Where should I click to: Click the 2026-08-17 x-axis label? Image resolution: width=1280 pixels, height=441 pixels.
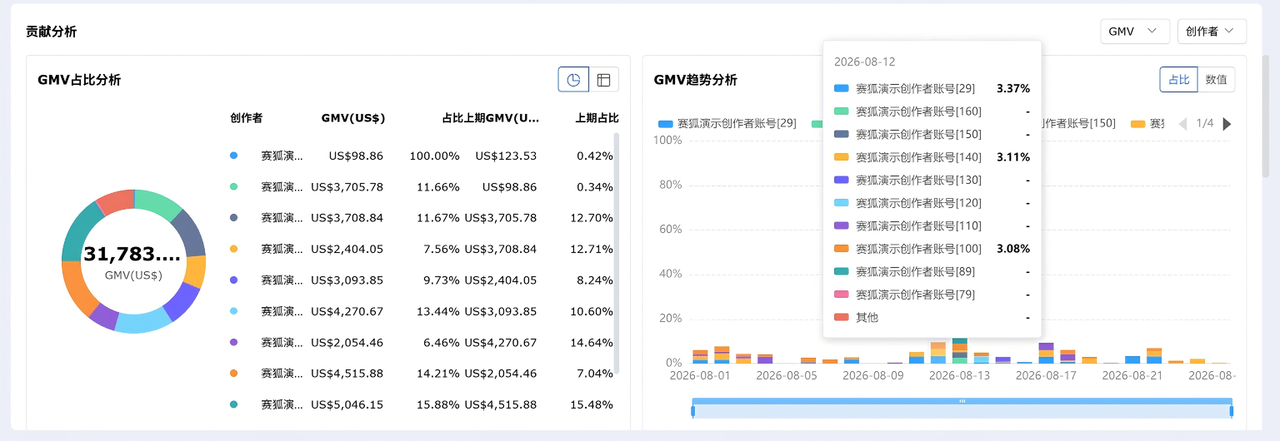point(1045,376)
